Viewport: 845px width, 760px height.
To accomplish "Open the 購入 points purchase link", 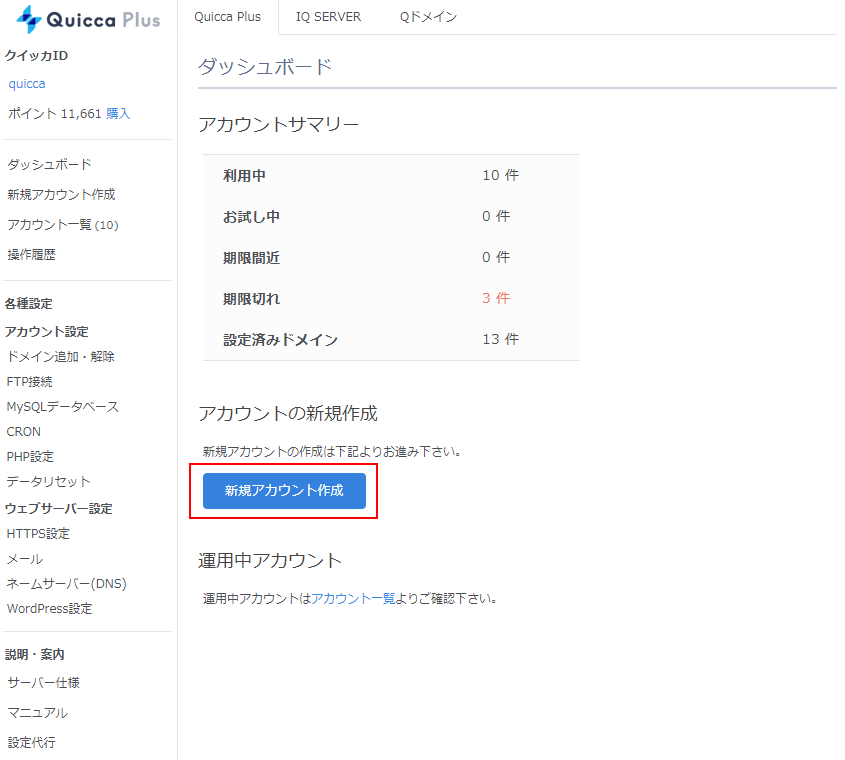I will click(118, 113).
